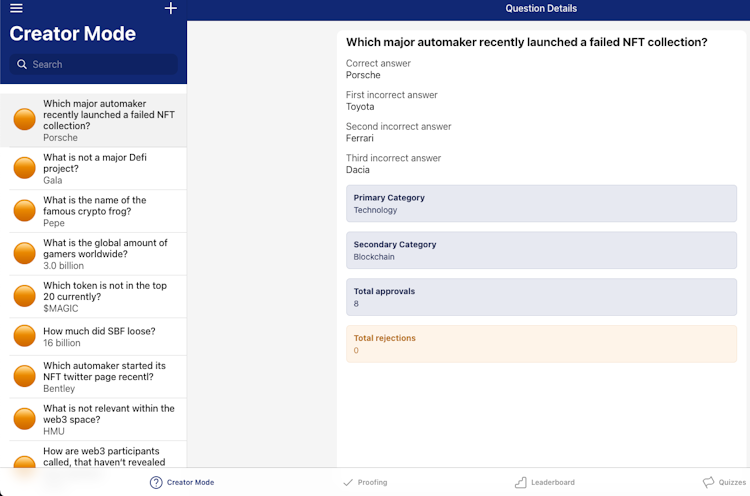Select the SBF loose question

[x=98, y=337]
